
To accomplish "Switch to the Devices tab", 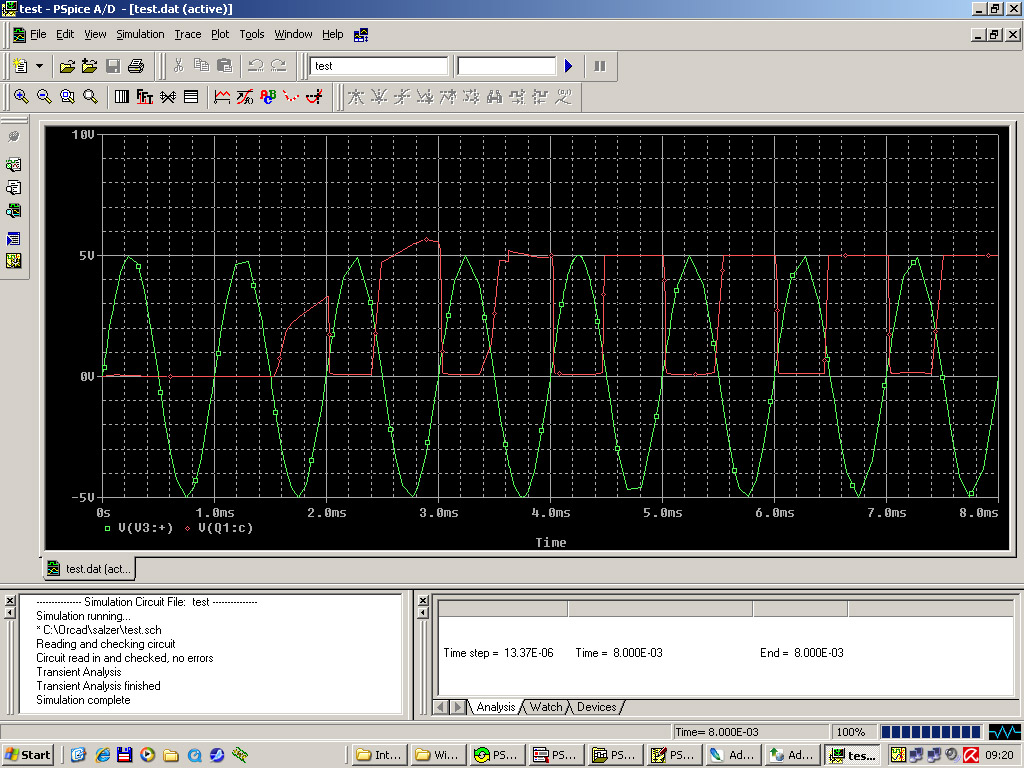I will (x=596, y=707).
